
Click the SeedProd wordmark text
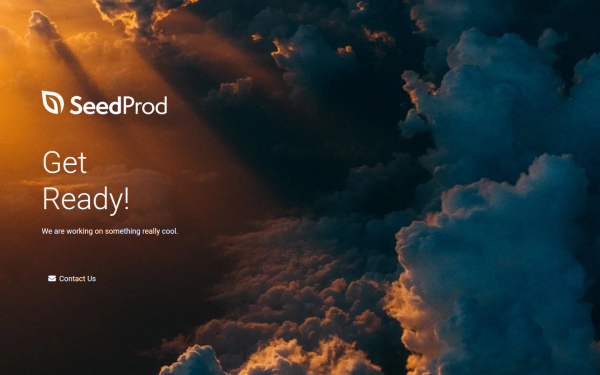[x=119, y=105]
